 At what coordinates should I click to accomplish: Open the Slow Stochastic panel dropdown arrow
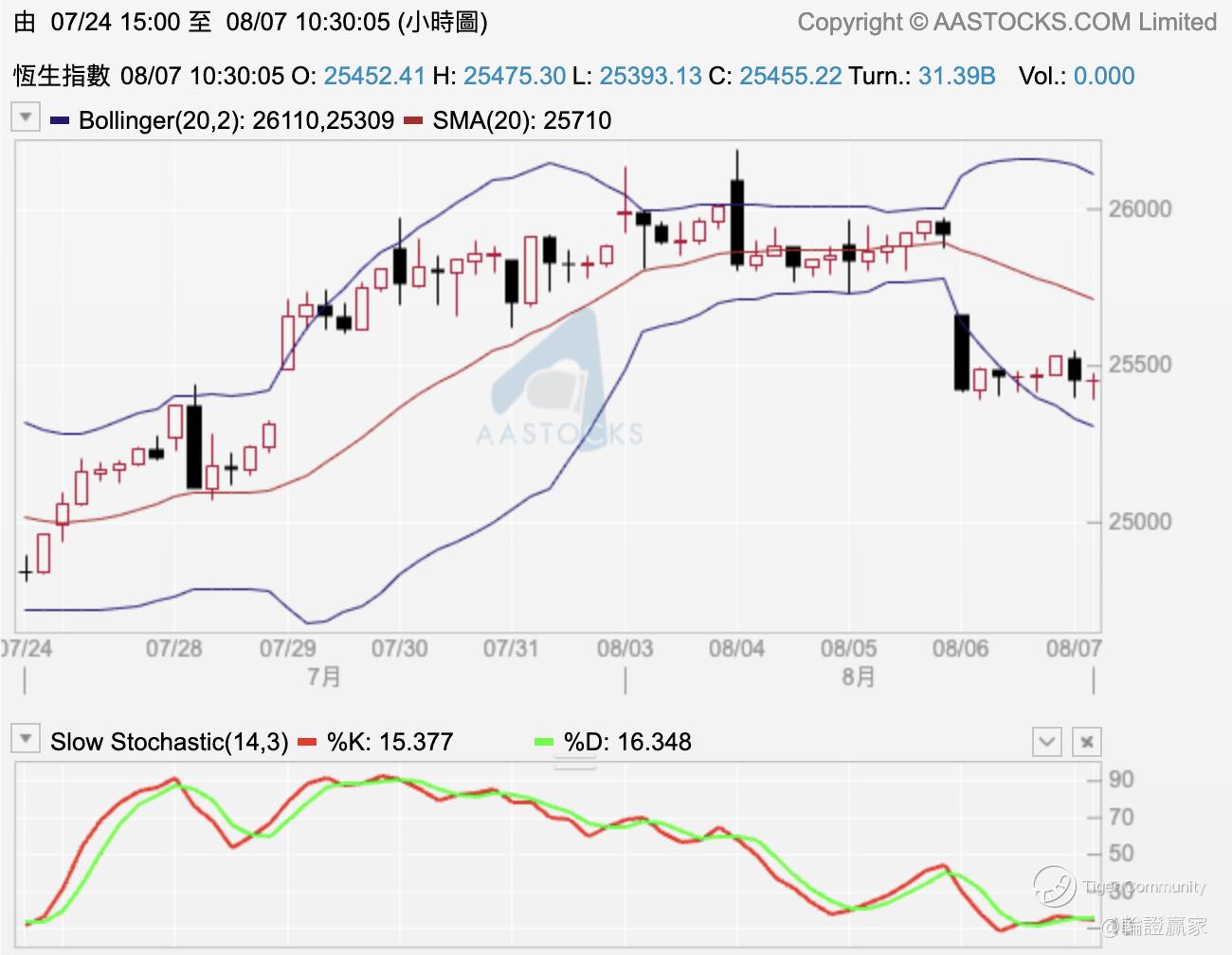click(x=25, y=739)
